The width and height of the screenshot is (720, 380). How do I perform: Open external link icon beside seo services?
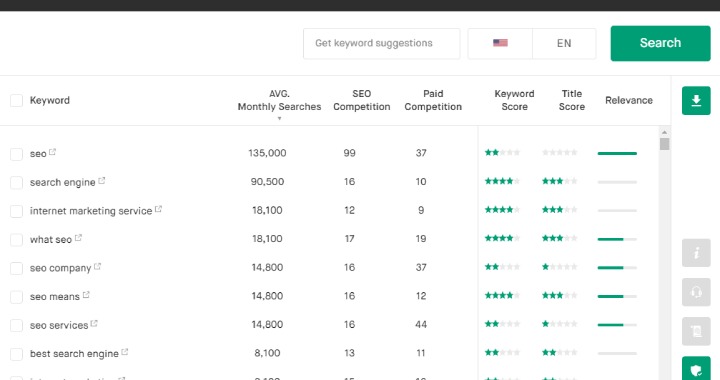[x=94, y=323]
